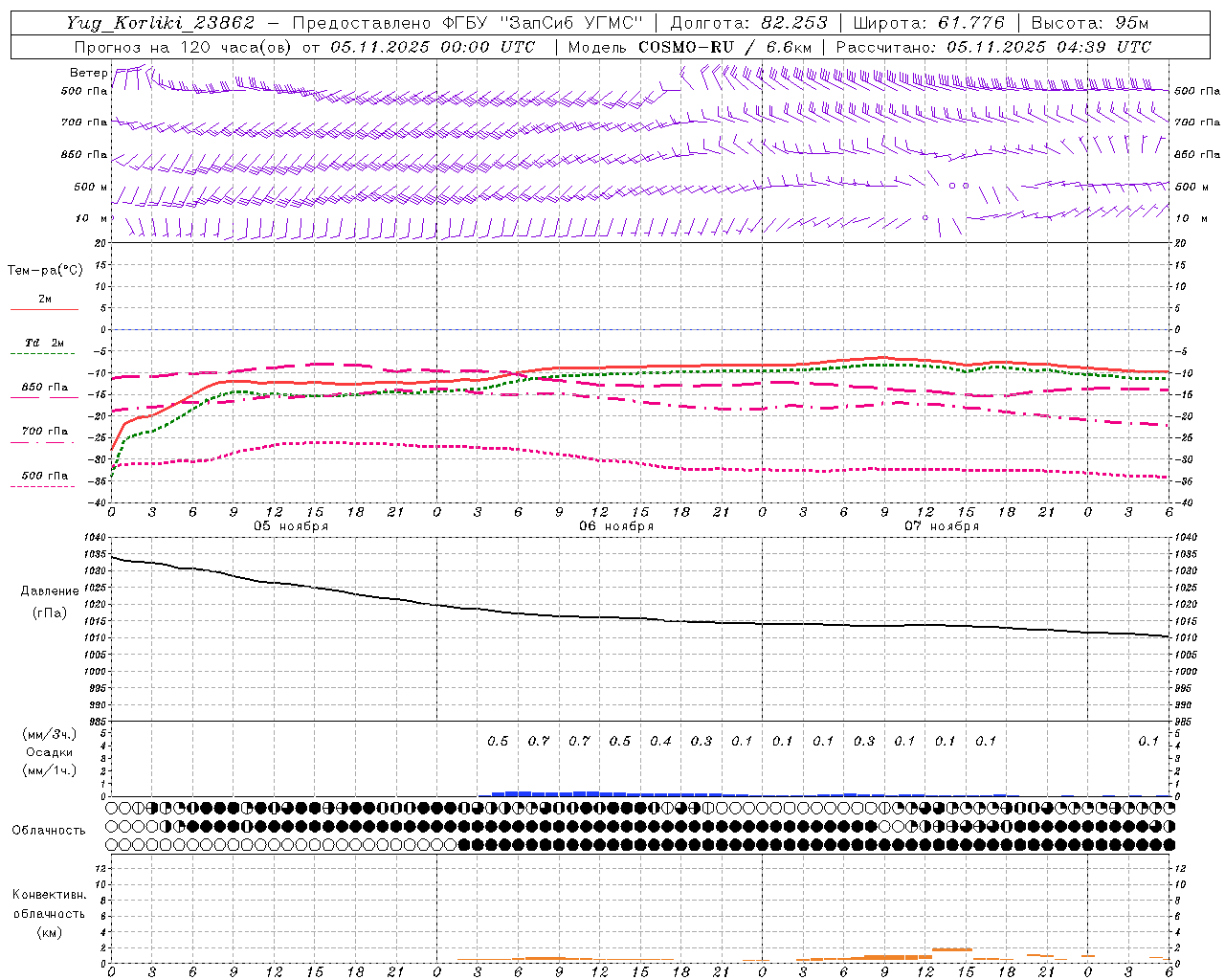Click the 700 гПа temperature legend entry
This screenshot has height=980, width=1225.
[x=44, y=432]
